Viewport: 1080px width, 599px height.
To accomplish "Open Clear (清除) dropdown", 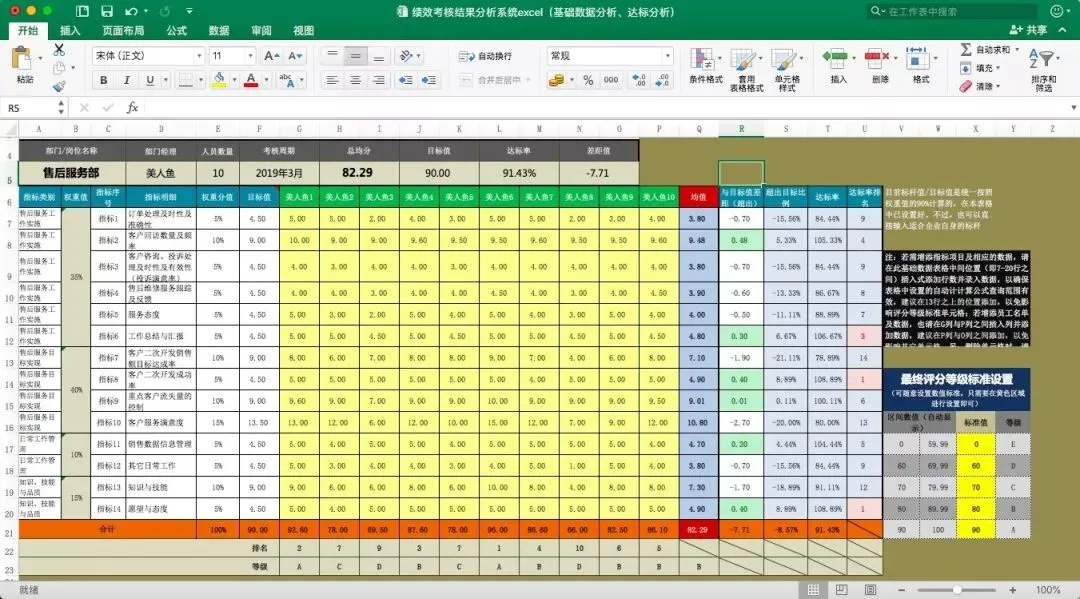I will 979,87.
